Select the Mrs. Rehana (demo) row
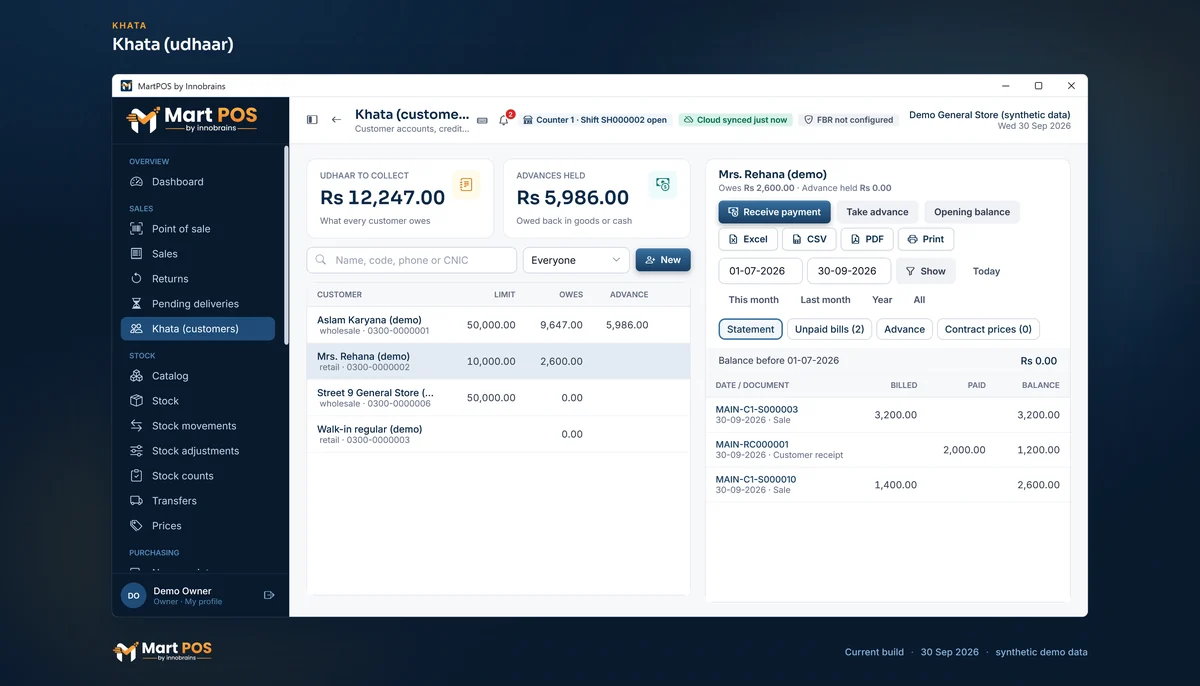 (x=498, y=361)
